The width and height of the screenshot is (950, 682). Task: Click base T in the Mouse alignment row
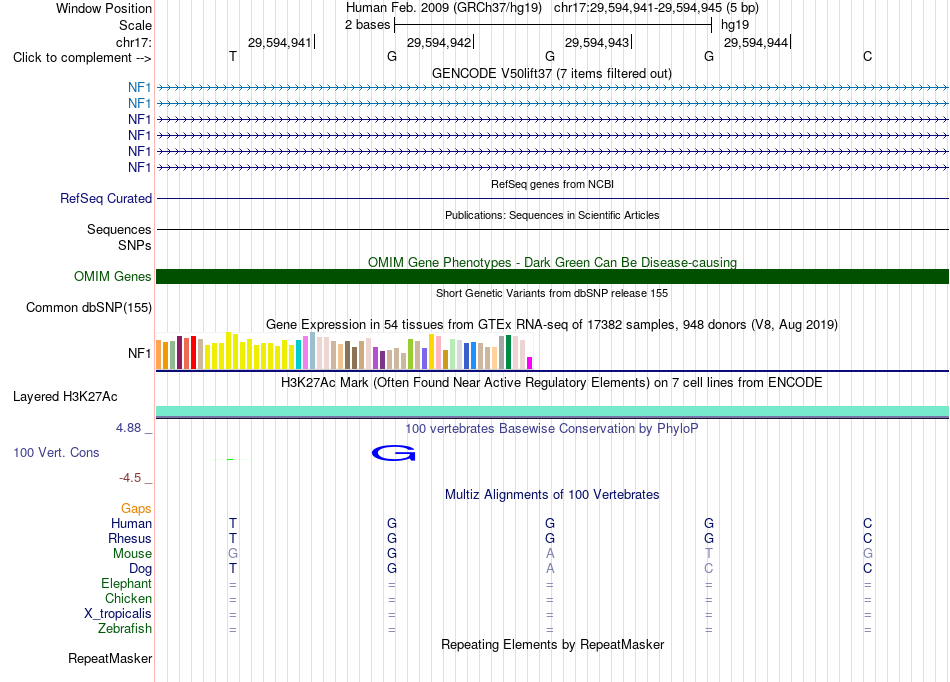click(709, 554)
